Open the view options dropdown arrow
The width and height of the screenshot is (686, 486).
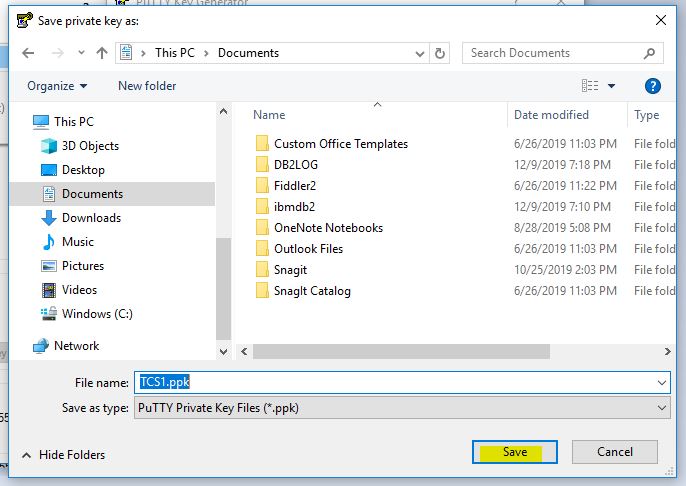click(x=612, y=86)
